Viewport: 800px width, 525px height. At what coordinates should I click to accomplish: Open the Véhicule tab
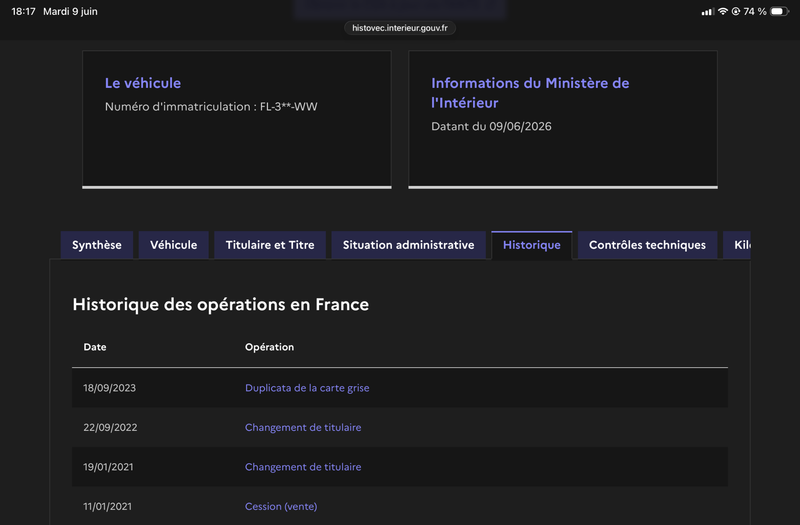(173, 245)
